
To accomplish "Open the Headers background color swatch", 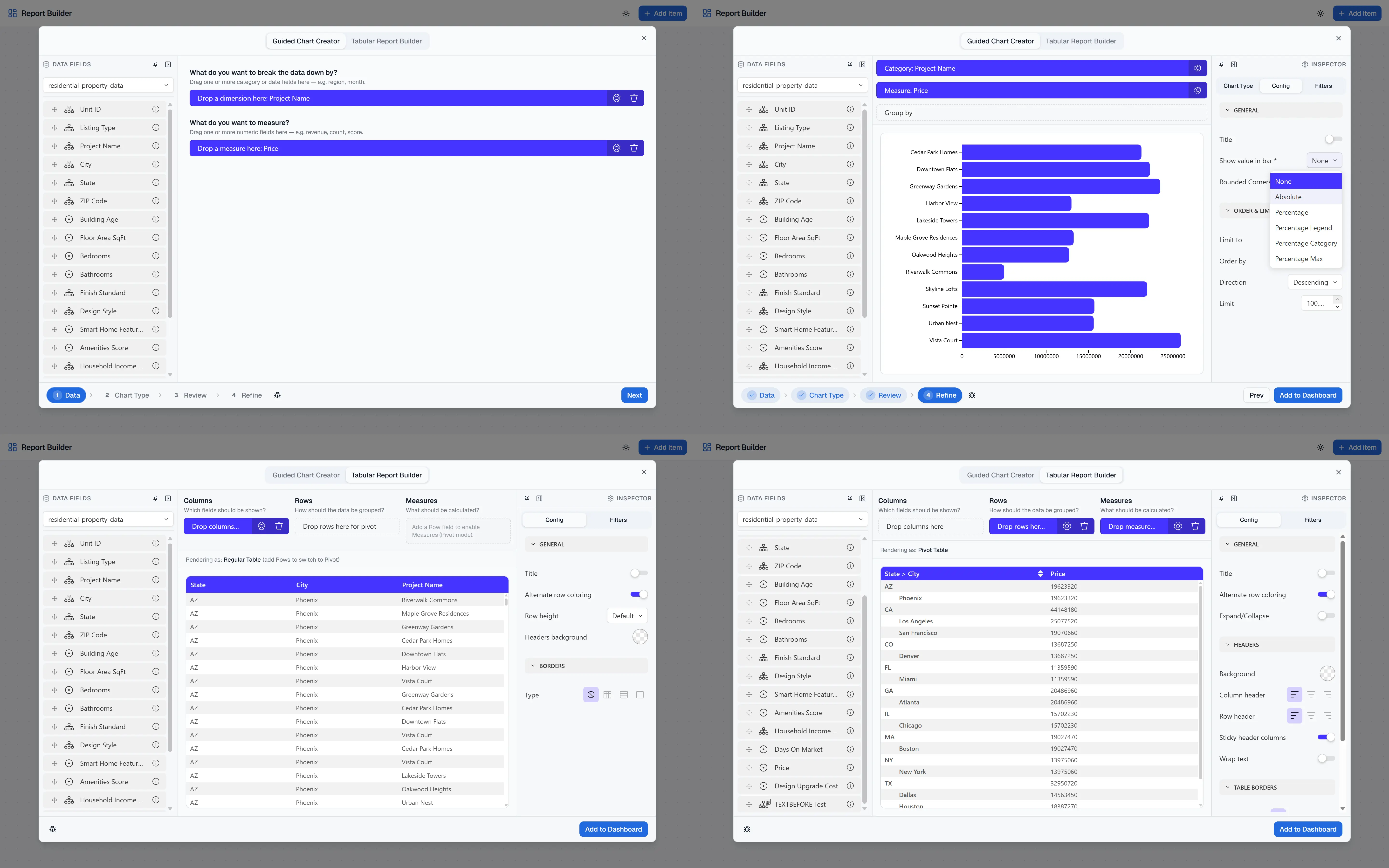I will click(x=639, y=637).
